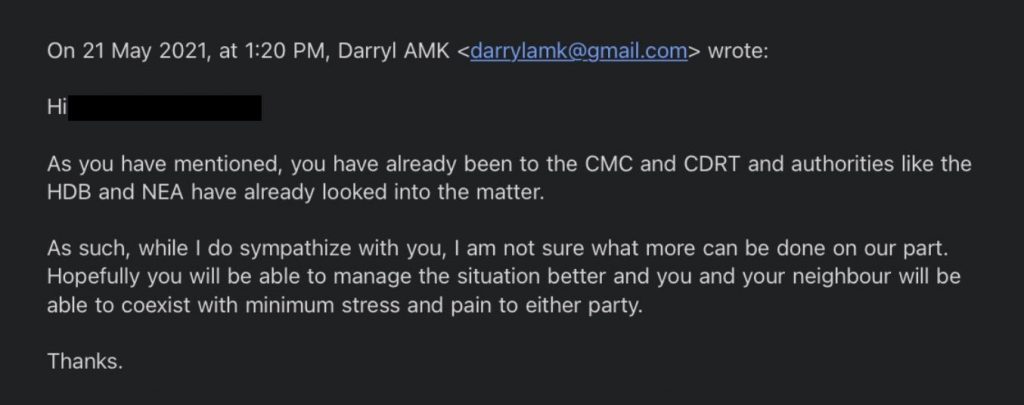Image resolution: width=1024 pixels, height=405 pixels.
Task: Click the sender name Darryl AMK
Action: (394, 52)
